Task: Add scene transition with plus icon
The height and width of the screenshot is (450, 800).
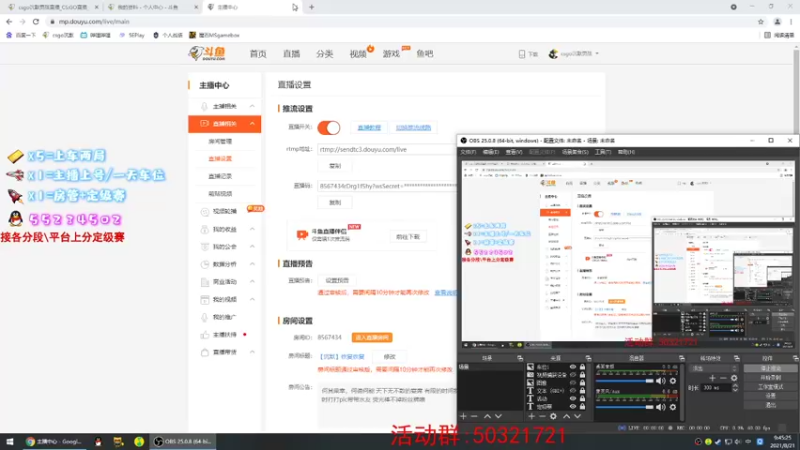Action: tap(712, 378)
